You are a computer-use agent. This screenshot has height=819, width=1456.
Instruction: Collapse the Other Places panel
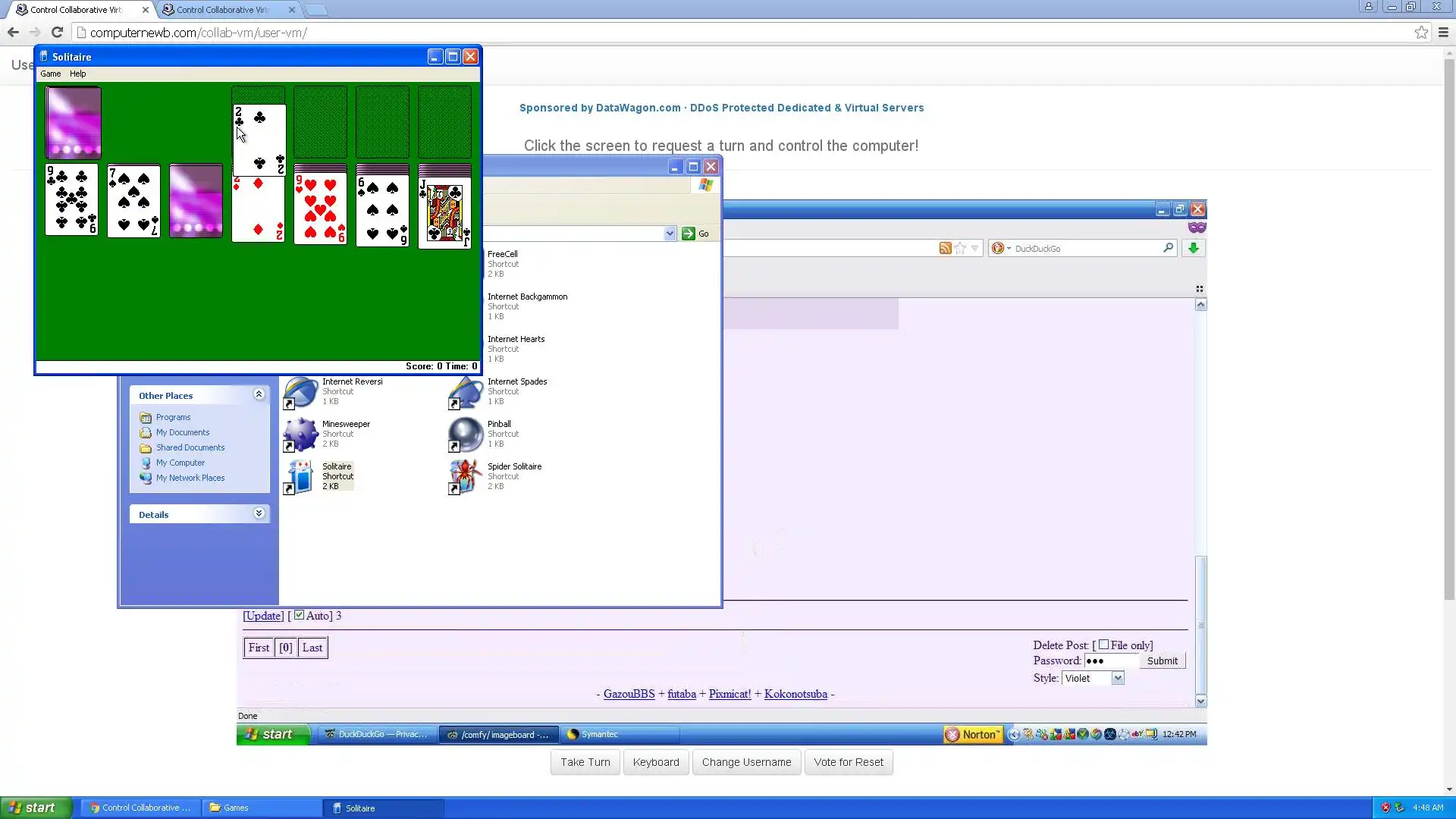point(259,395)
